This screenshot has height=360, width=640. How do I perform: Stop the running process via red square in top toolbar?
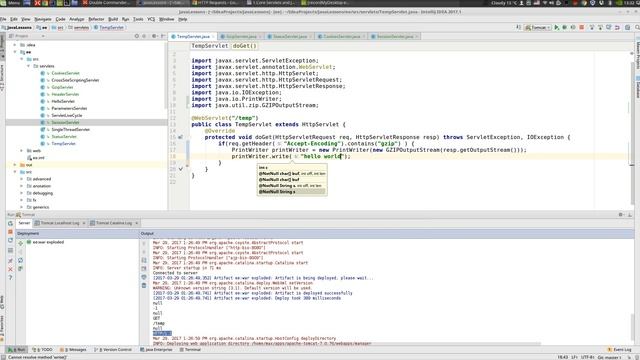582,27
